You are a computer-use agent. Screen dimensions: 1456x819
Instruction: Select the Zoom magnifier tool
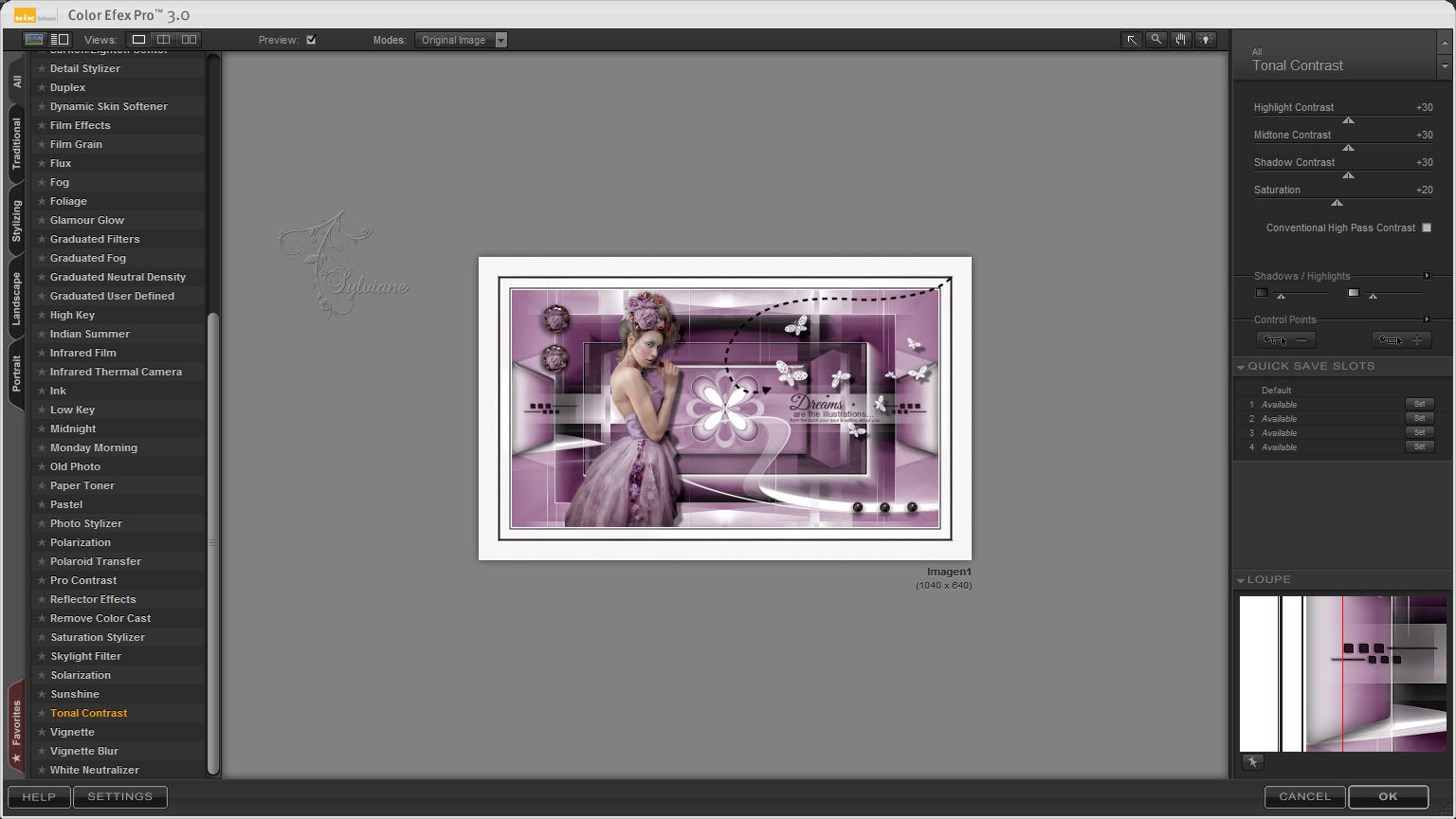(x=1156, y=40)
